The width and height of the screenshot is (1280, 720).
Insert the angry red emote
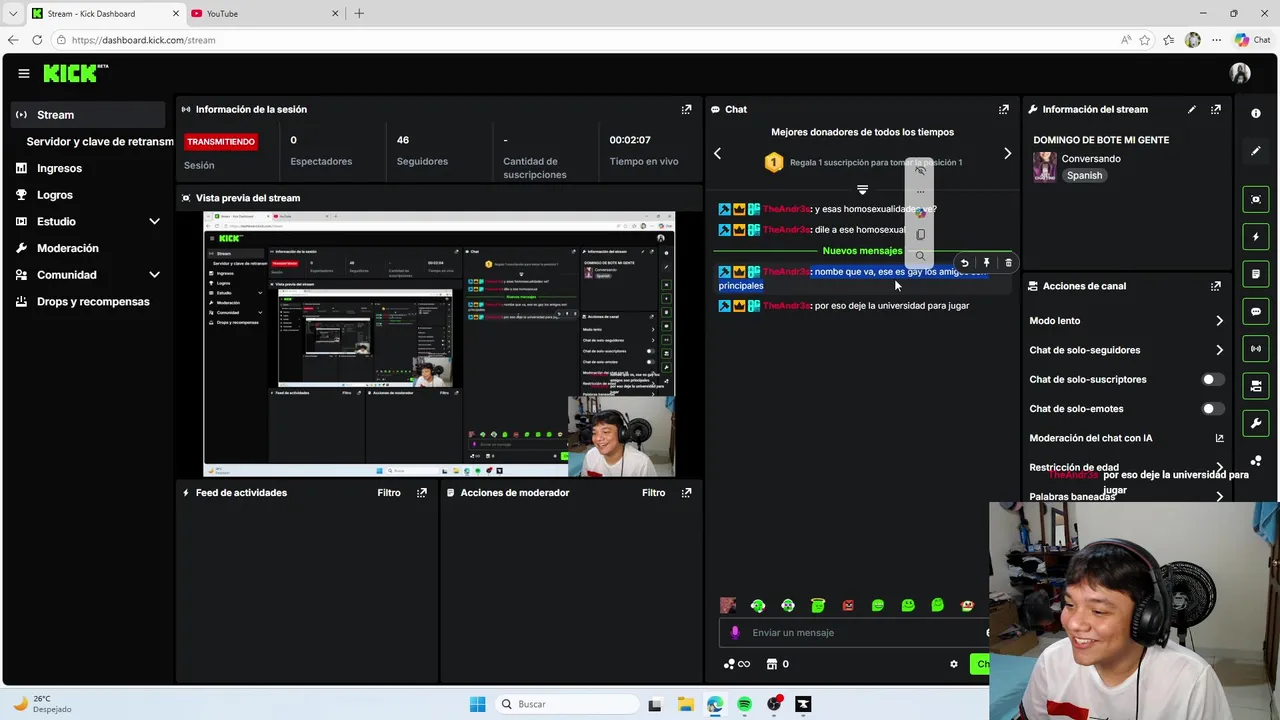(x=848, y=605)
